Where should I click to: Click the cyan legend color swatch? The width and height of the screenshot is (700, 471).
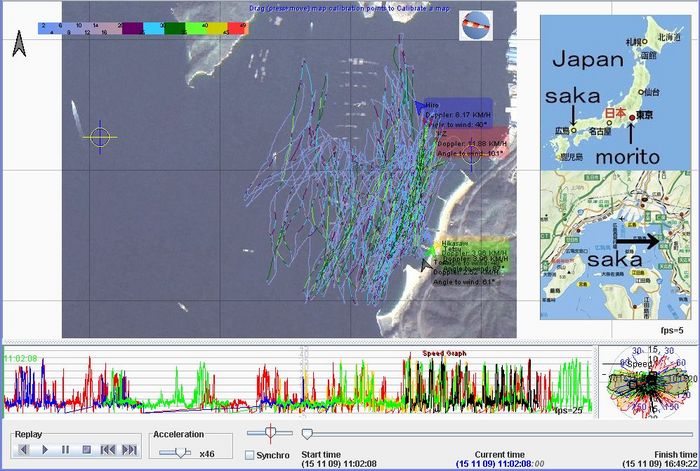[x=154, y=29]
